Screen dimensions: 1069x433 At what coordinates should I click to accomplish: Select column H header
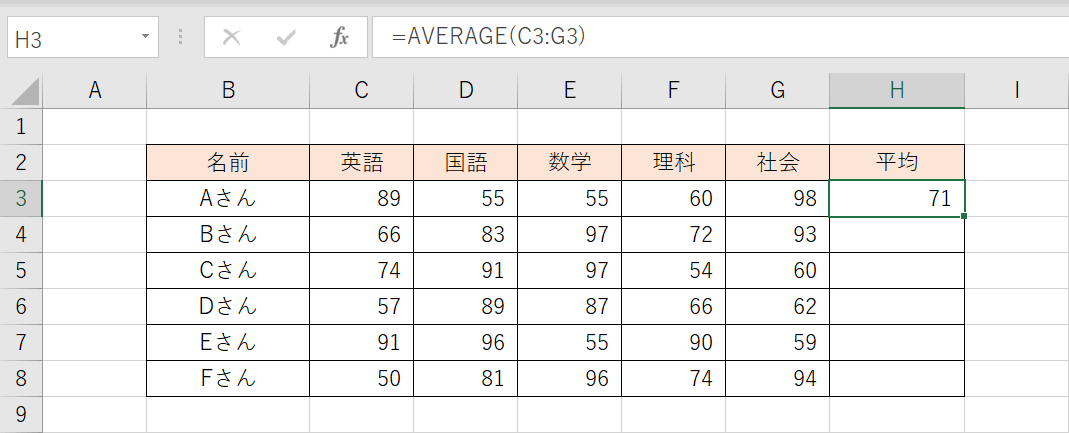pyautogui.click(x=897, y=90)
